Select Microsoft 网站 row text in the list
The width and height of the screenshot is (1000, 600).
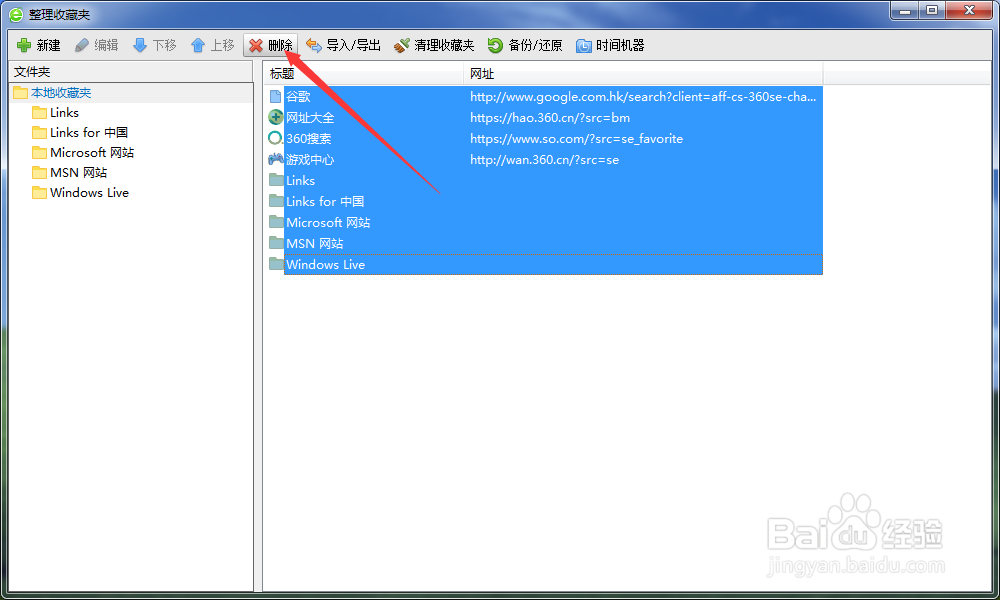(328, 223)
